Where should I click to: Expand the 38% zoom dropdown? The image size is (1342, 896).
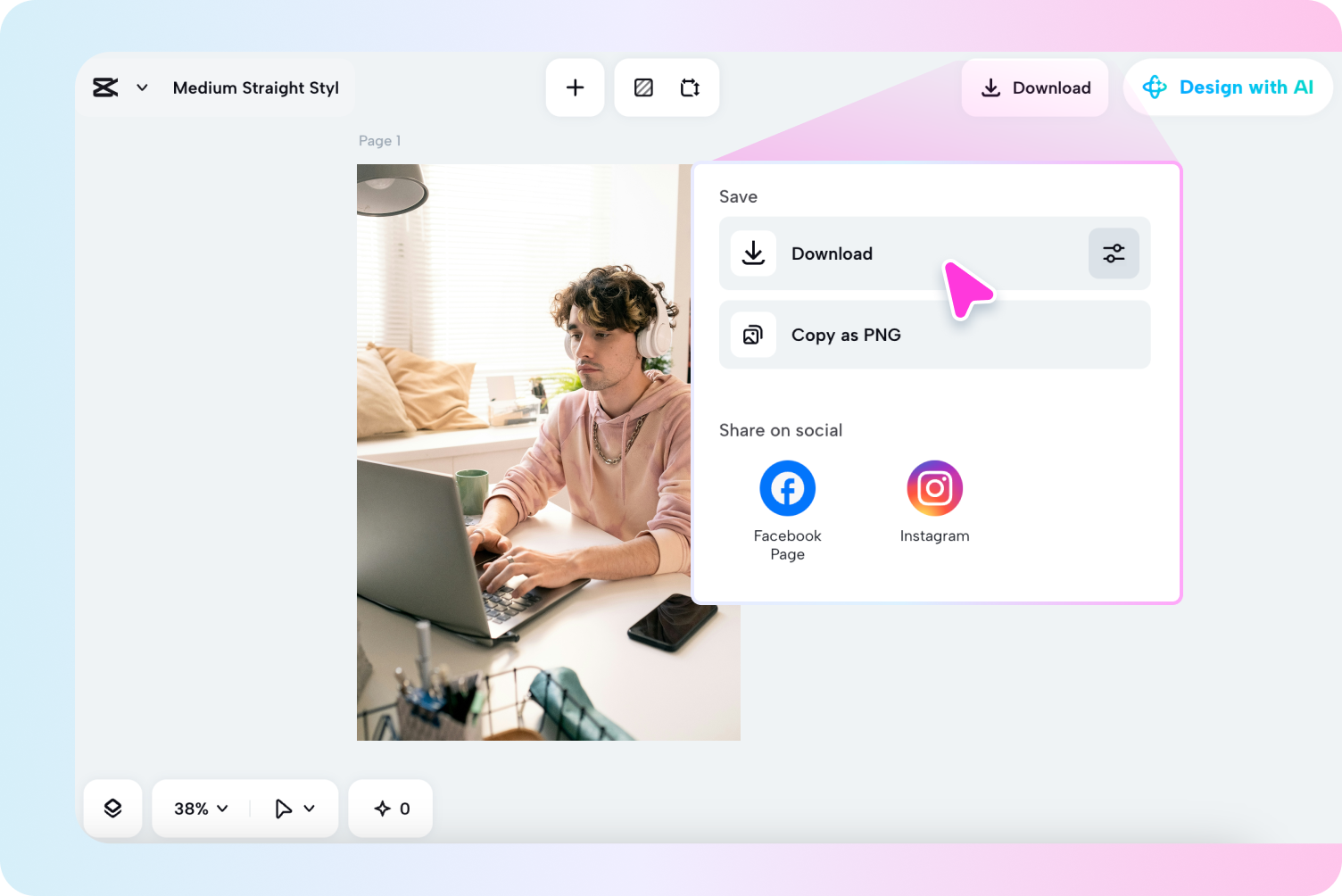[201, 809]
